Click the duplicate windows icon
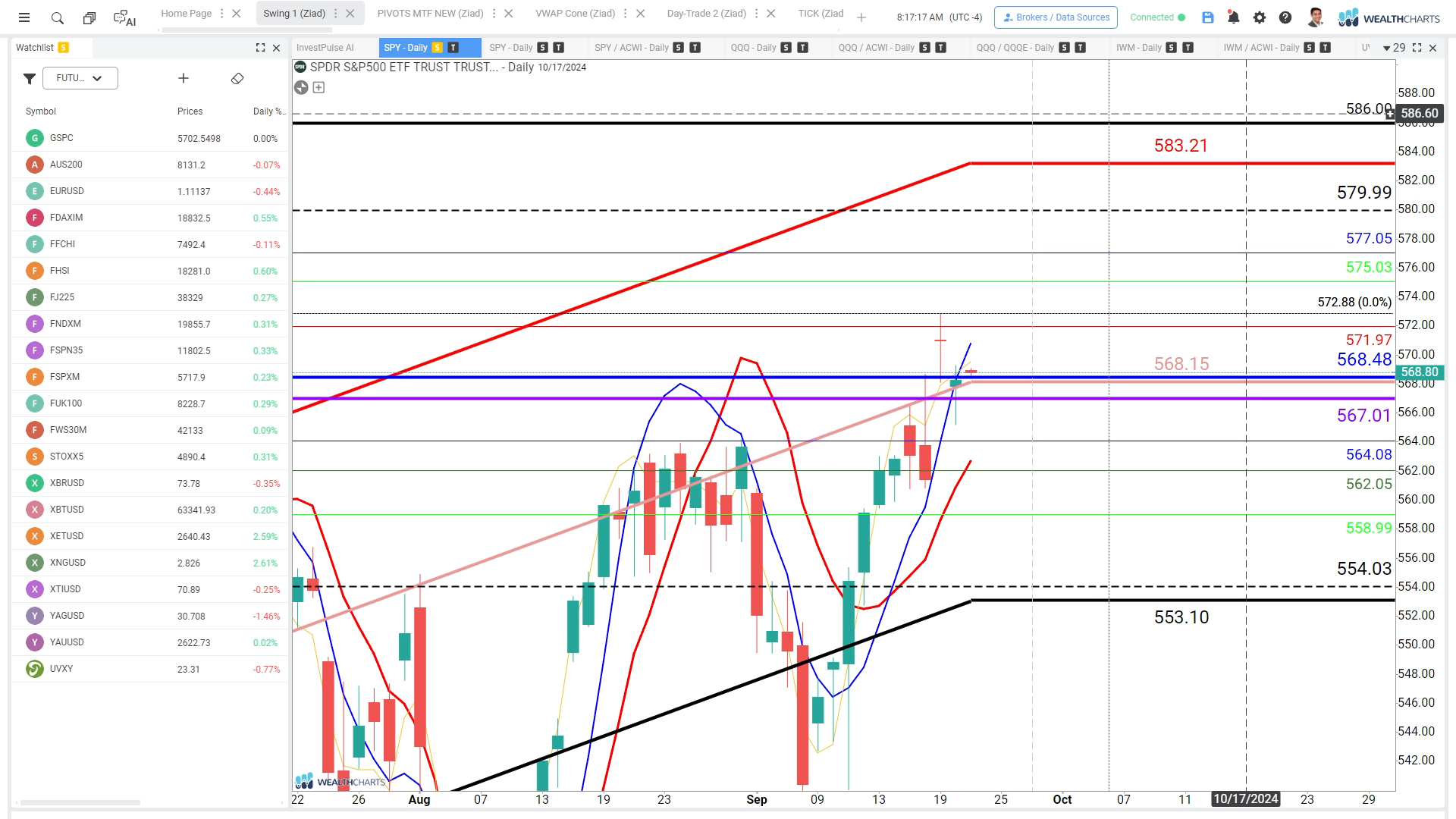The height and width of the screenshot is (819, 1456). pyautogui.click(x=89, y=17)
